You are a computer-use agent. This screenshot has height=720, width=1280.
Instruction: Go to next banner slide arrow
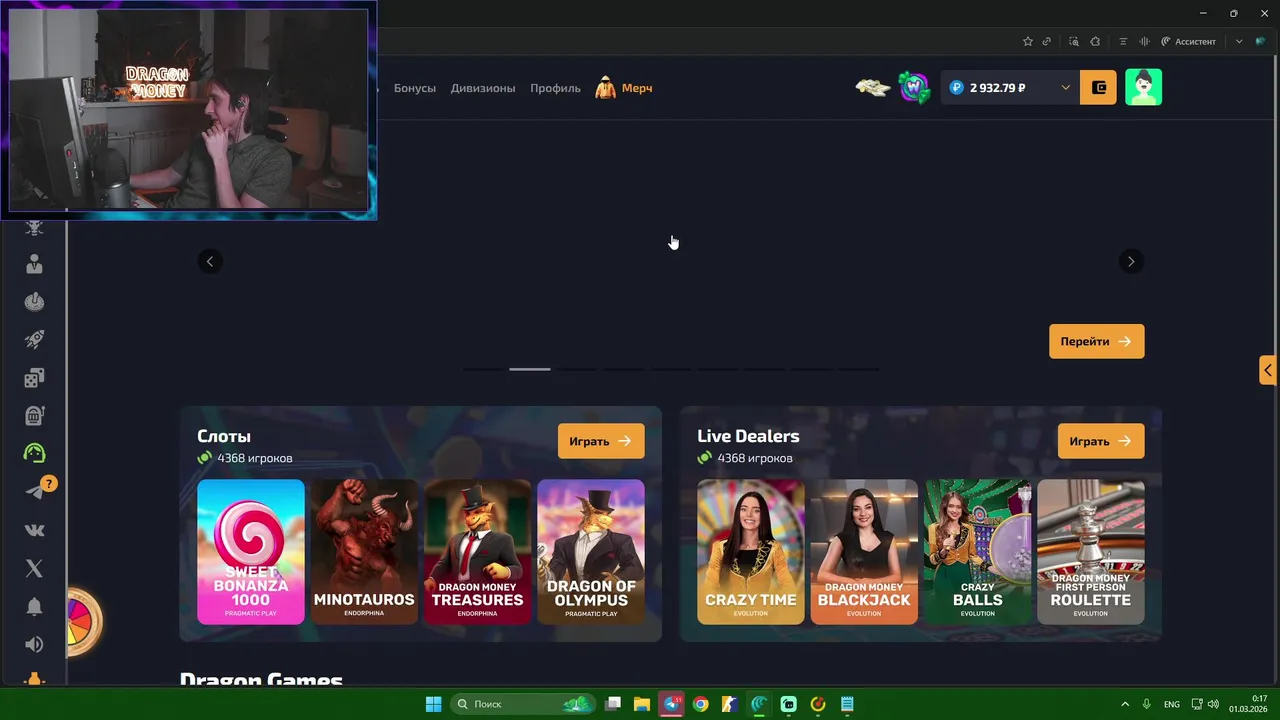tap(1131, 261)
